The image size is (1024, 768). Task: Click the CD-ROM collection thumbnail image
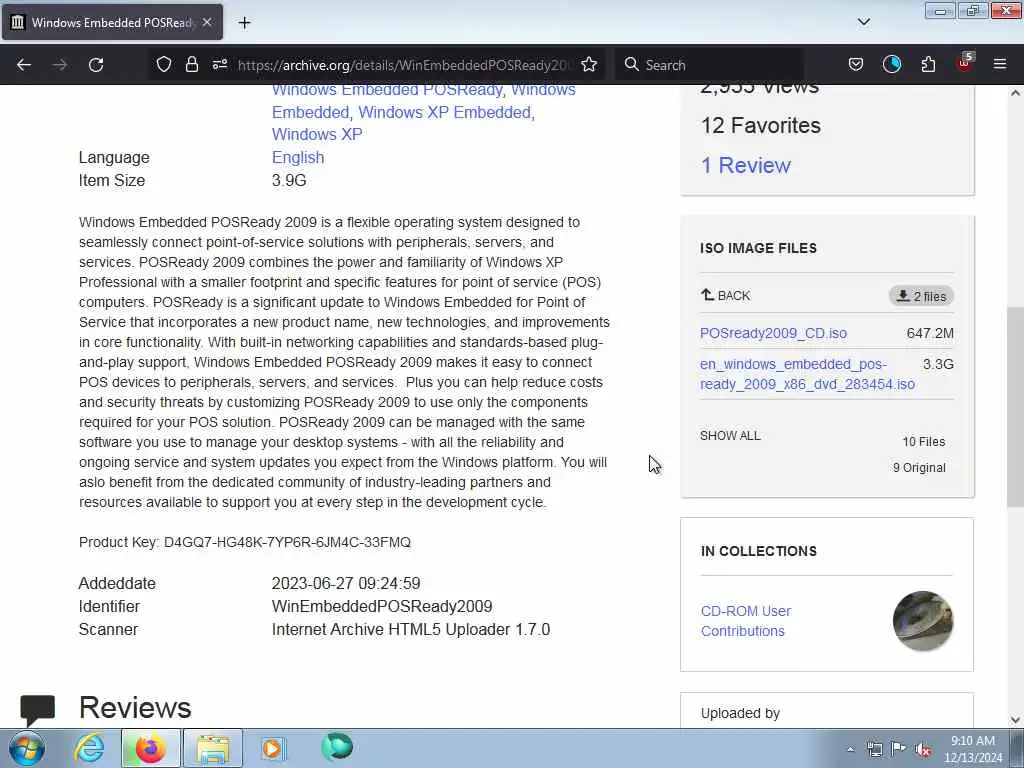923,621
